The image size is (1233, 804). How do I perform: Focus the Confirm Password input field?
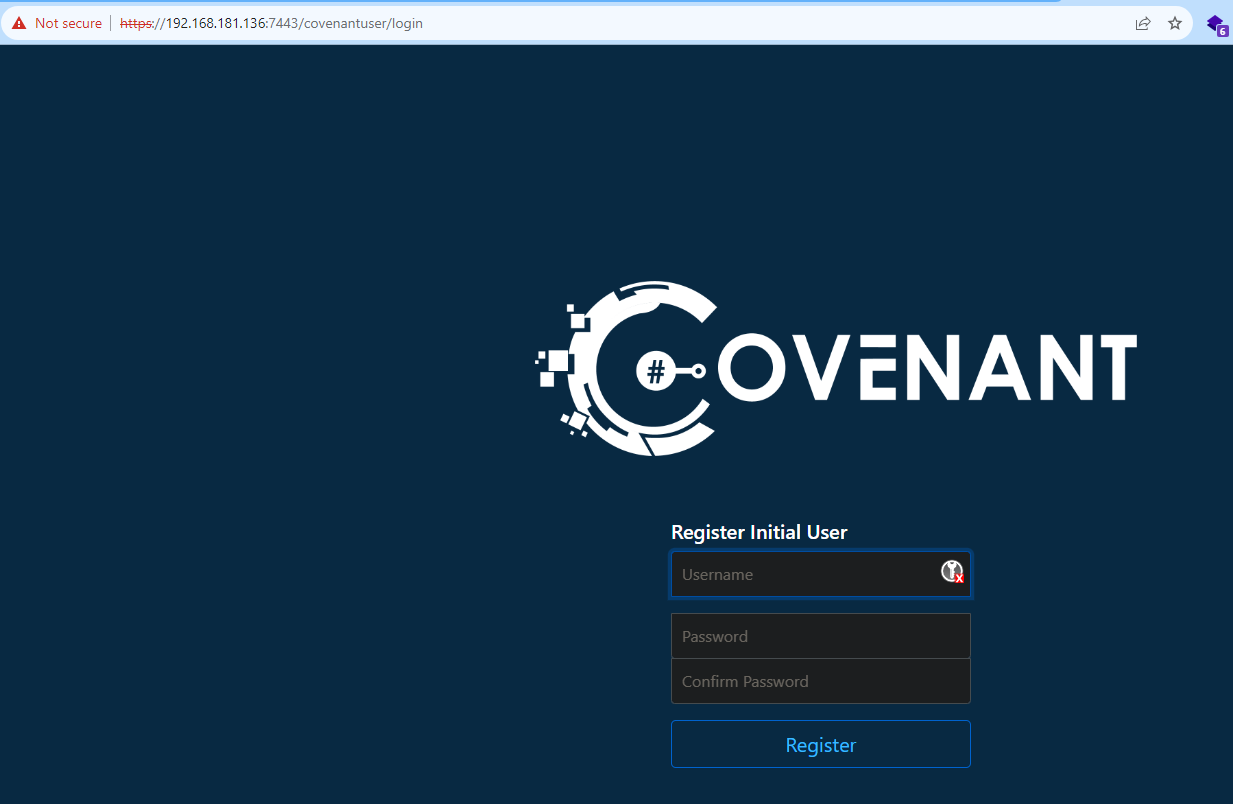point(821,681)
